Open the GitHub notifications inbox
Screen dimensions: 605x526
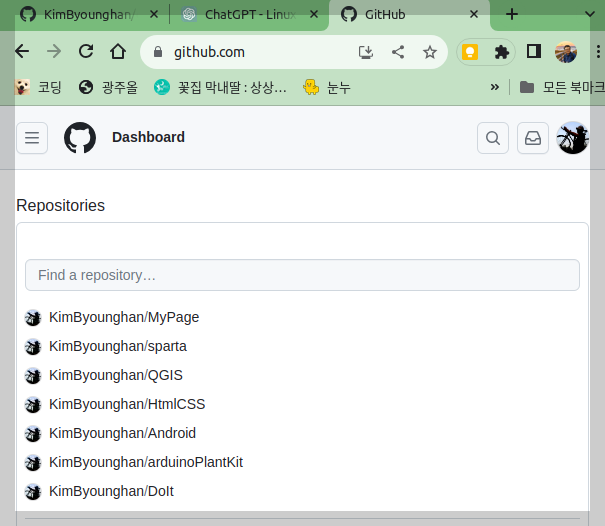coord(533,138)
